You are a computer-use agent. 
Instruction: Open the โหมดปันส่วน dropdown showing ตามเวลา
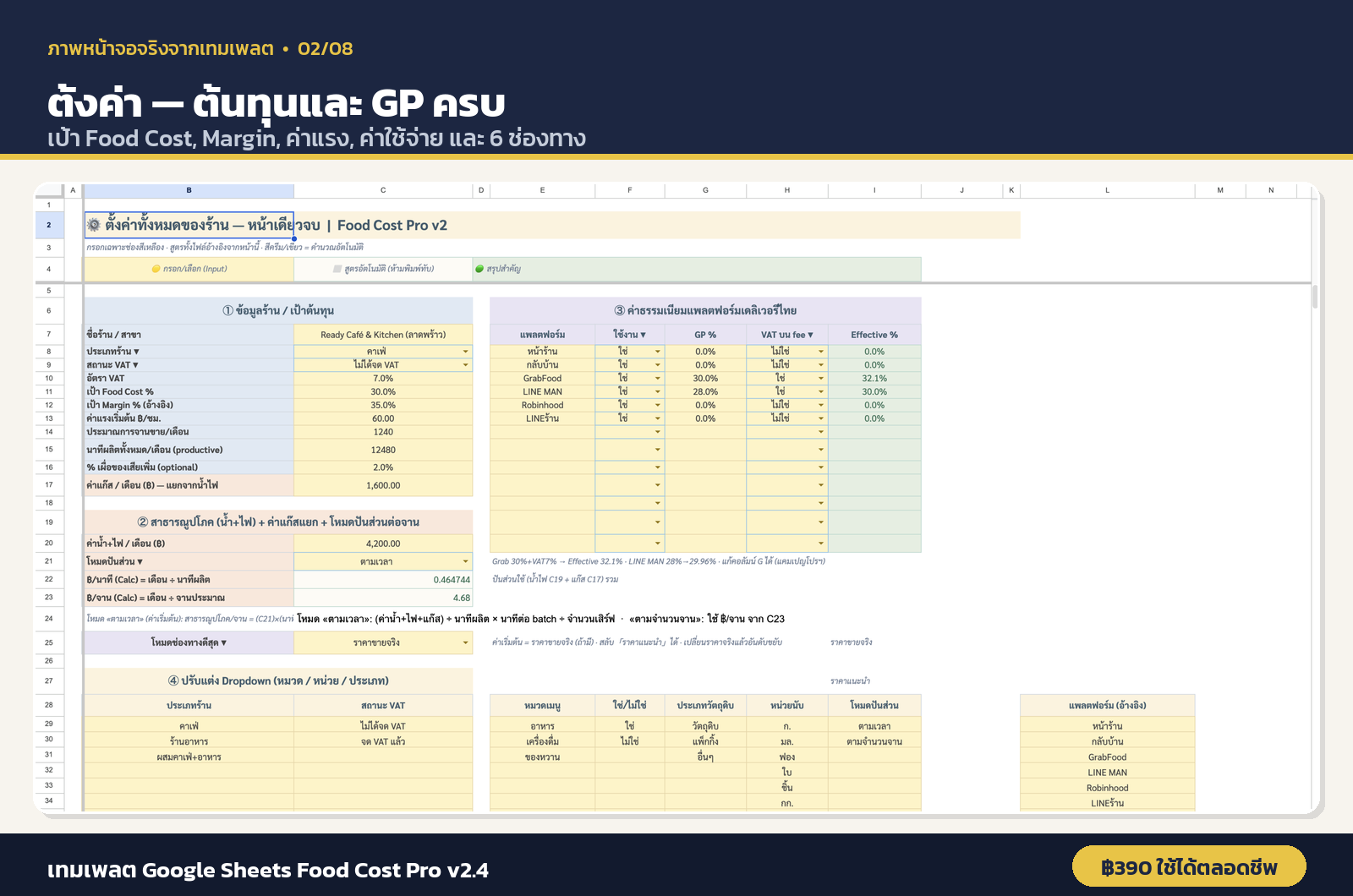(x=465, y=561)
